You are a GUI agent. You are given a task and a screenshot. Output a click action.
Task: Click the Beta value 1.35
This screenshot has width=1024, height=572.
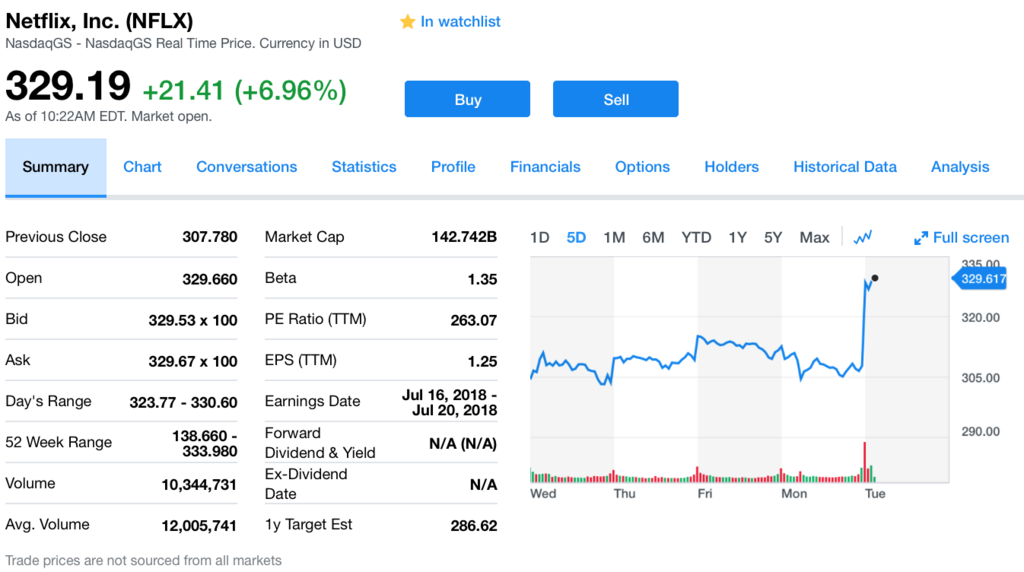pos(482,279)
